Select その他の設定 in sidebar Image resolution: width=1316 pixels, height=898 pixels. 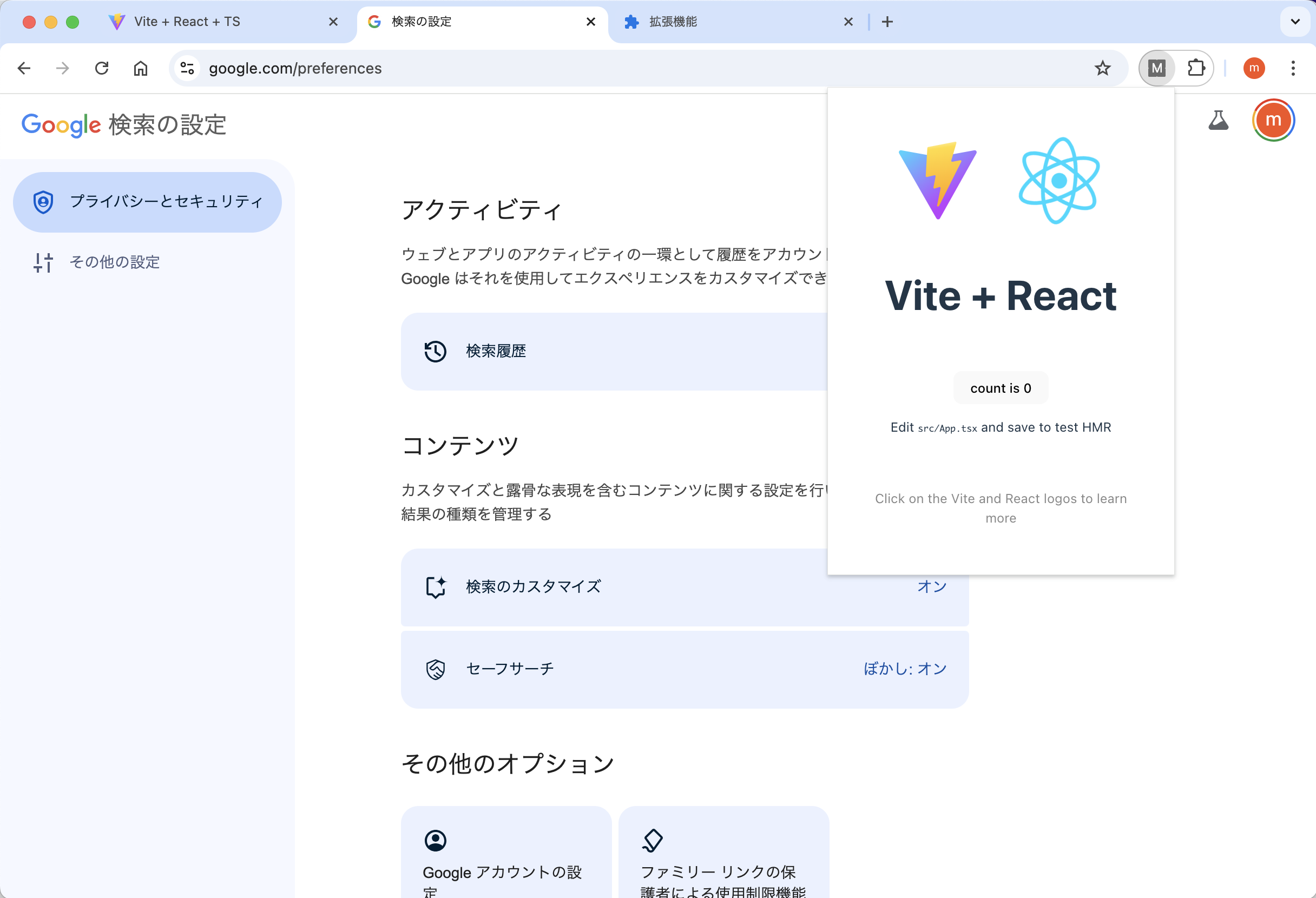point(114,262)
